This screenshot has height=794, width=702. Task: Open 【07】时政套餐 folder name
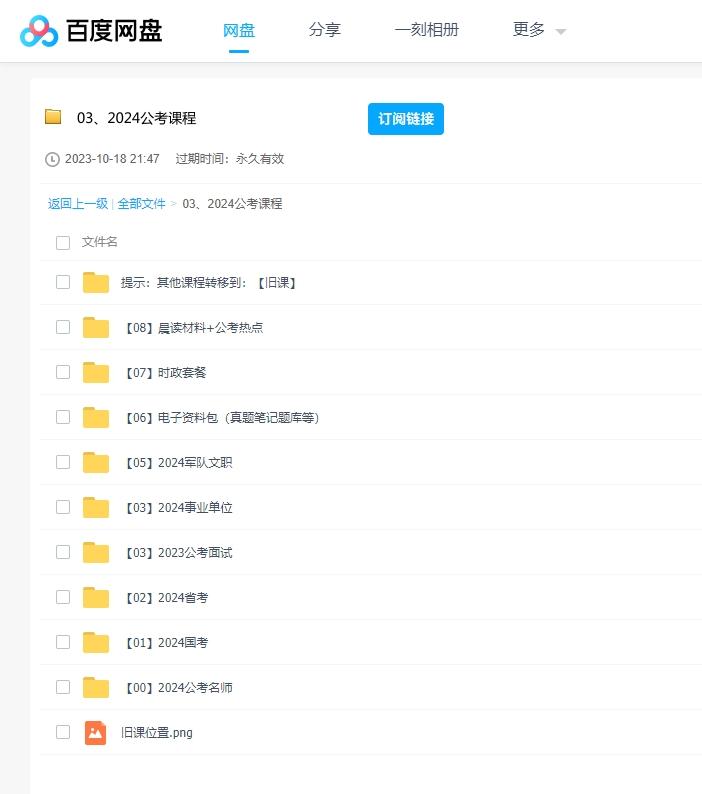point(164,373)
